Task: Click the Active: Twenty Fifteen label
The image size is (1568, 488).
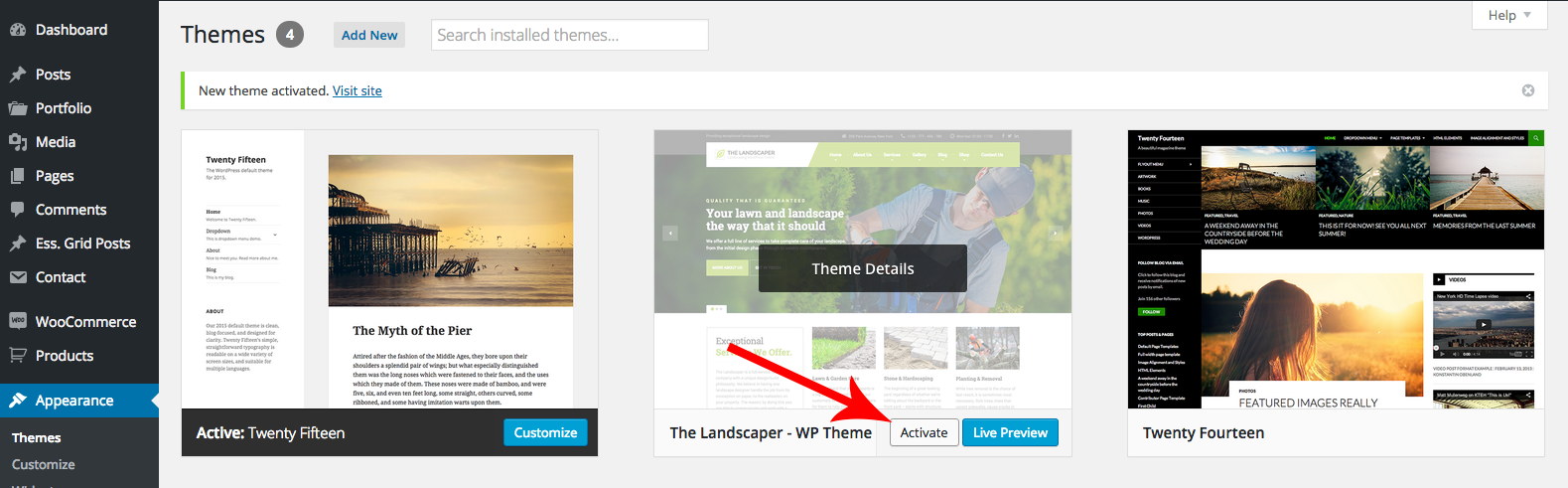Action: (x=270, y=432)
